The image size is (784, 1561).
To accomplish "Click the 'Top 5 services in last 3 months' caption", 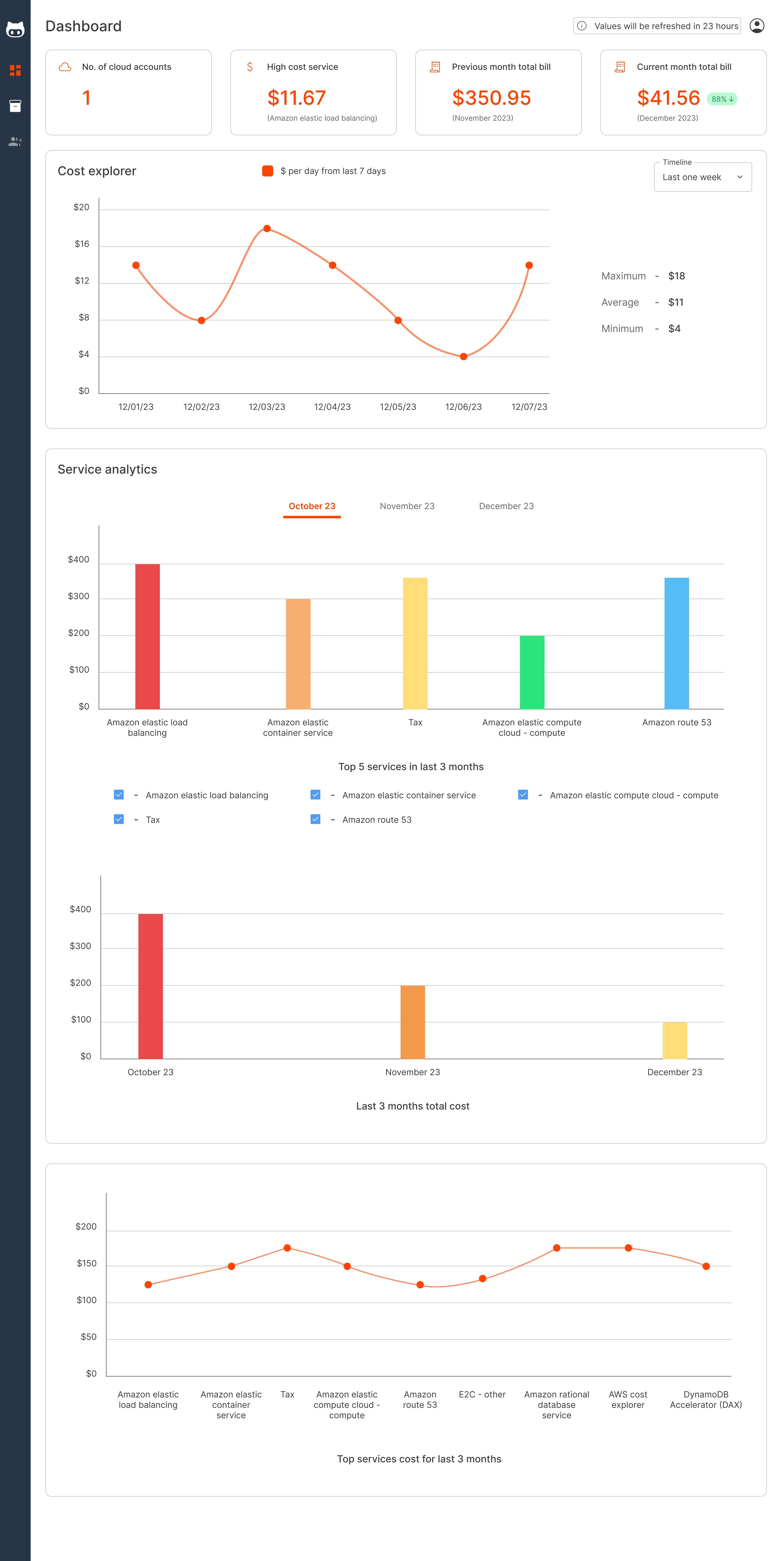I will [411, 767].
